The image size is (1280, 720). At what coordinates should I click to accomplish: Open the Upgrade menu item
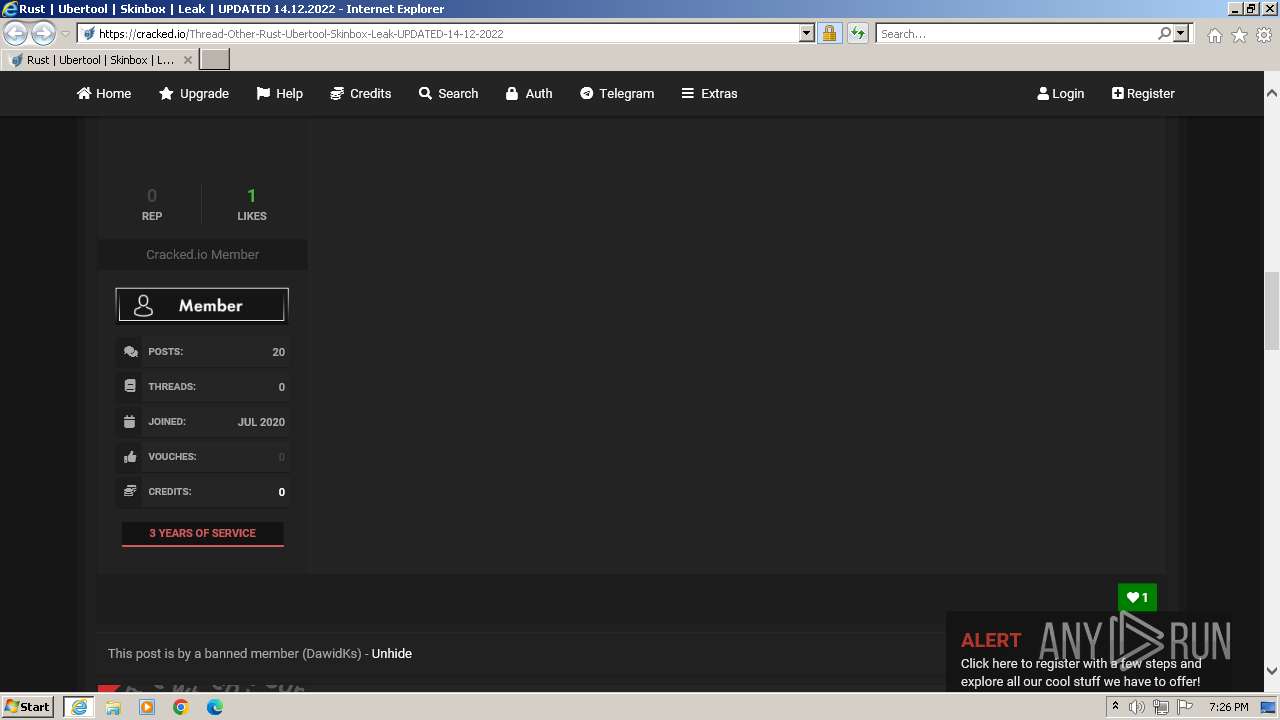[194, 93]
